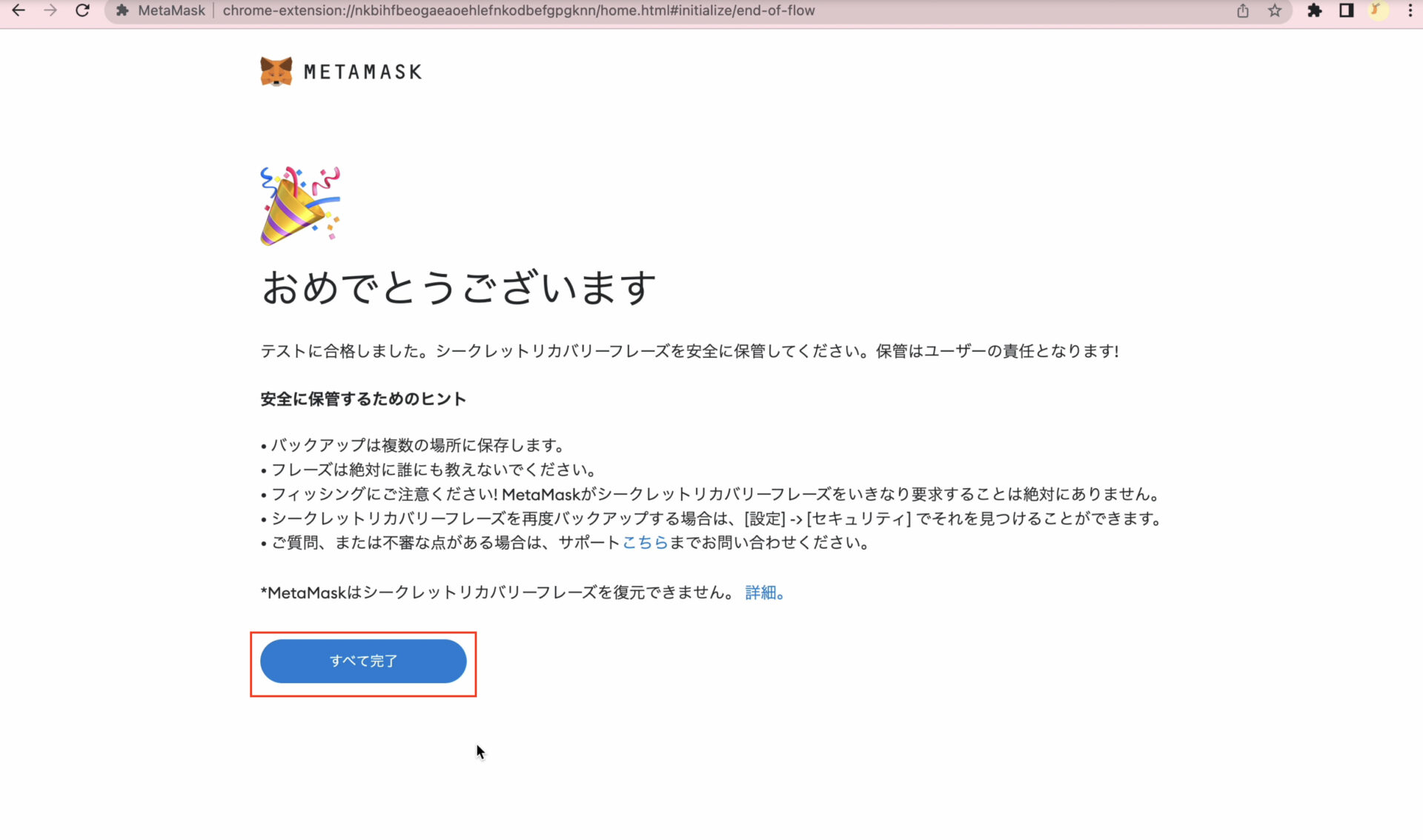Viewport: 1423px width, 840px height.
Task: Go back using browser back arrow
Action: 19,10
